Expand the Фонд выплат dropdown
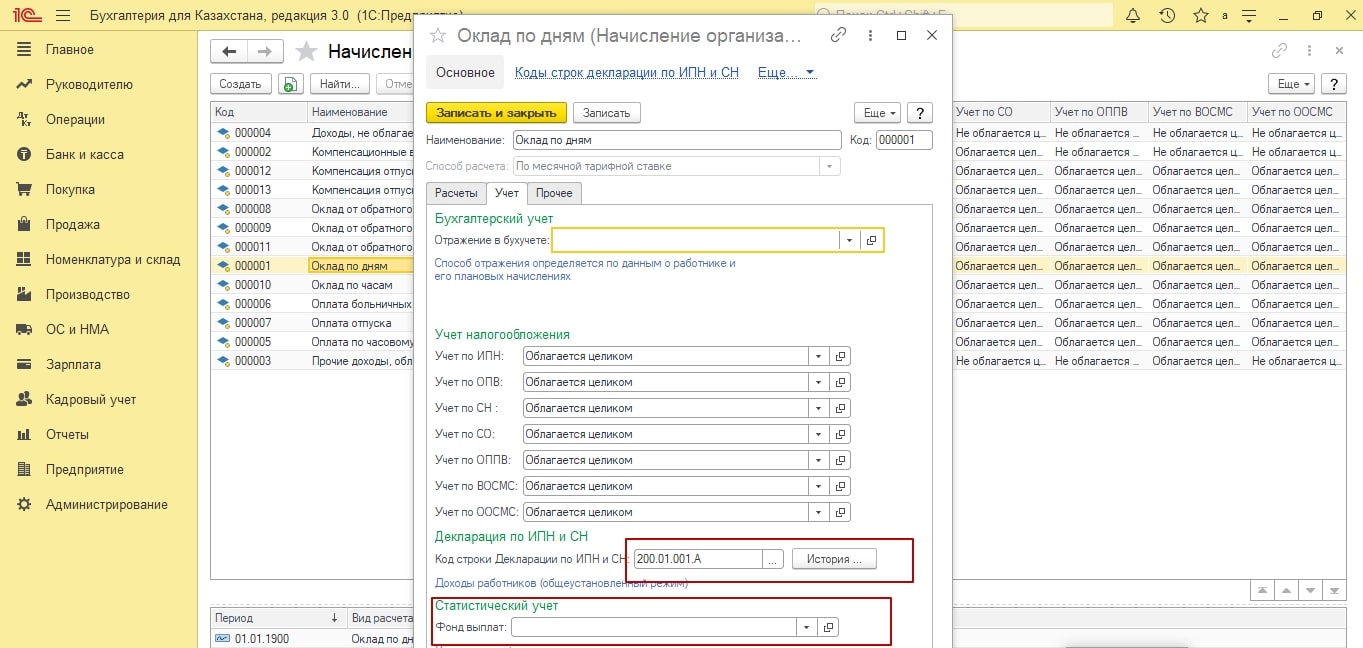 tap(806, 627)
